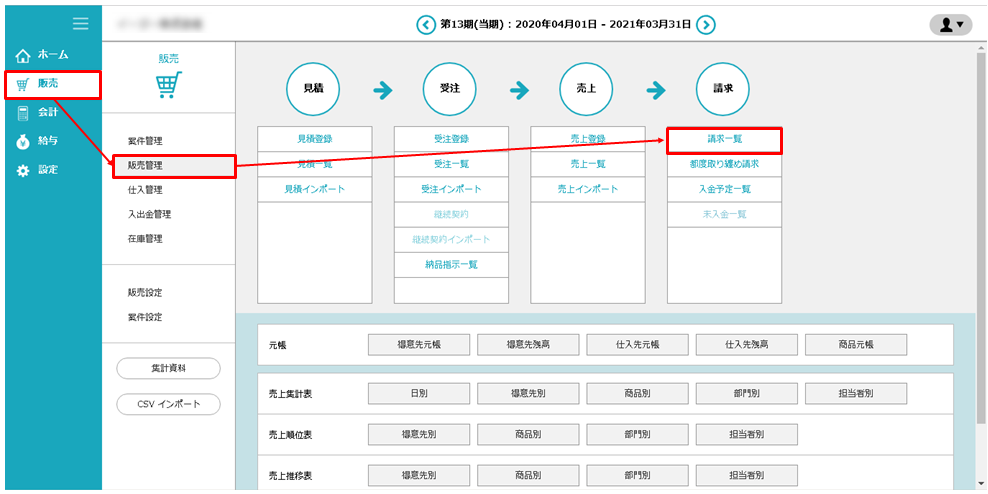Select 在庫管理 in the submenu
This screenshot has width=988, height=494.
145,239
